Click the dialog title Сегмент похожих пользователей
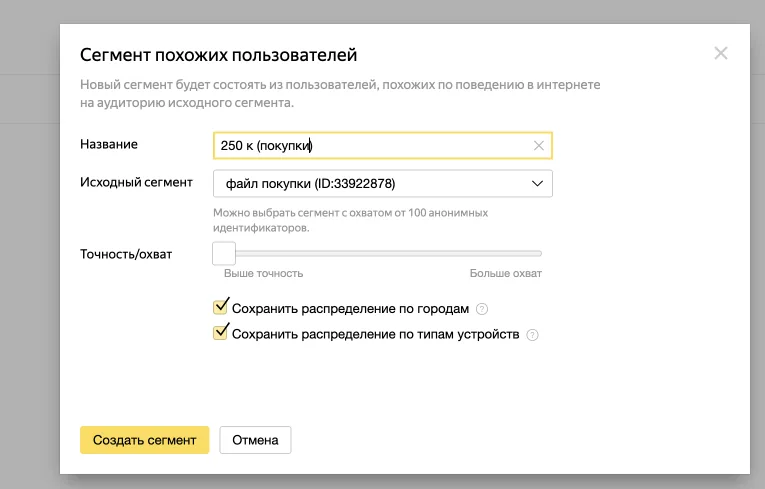765x489 pixels. [x=219, y=55]
